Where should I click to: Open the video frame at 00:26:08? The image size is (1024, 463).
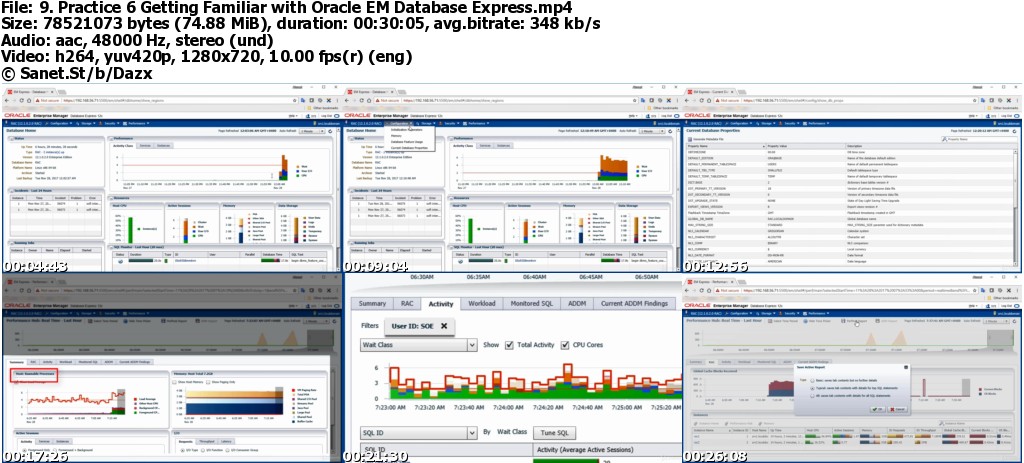tap(852, 368)
